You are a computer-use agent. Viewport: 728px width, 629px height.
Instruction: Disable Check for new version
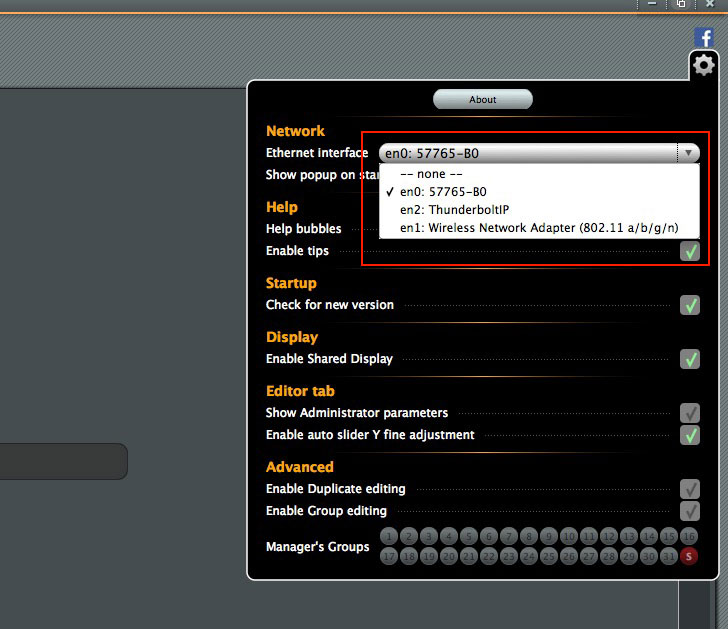[690, 305]
